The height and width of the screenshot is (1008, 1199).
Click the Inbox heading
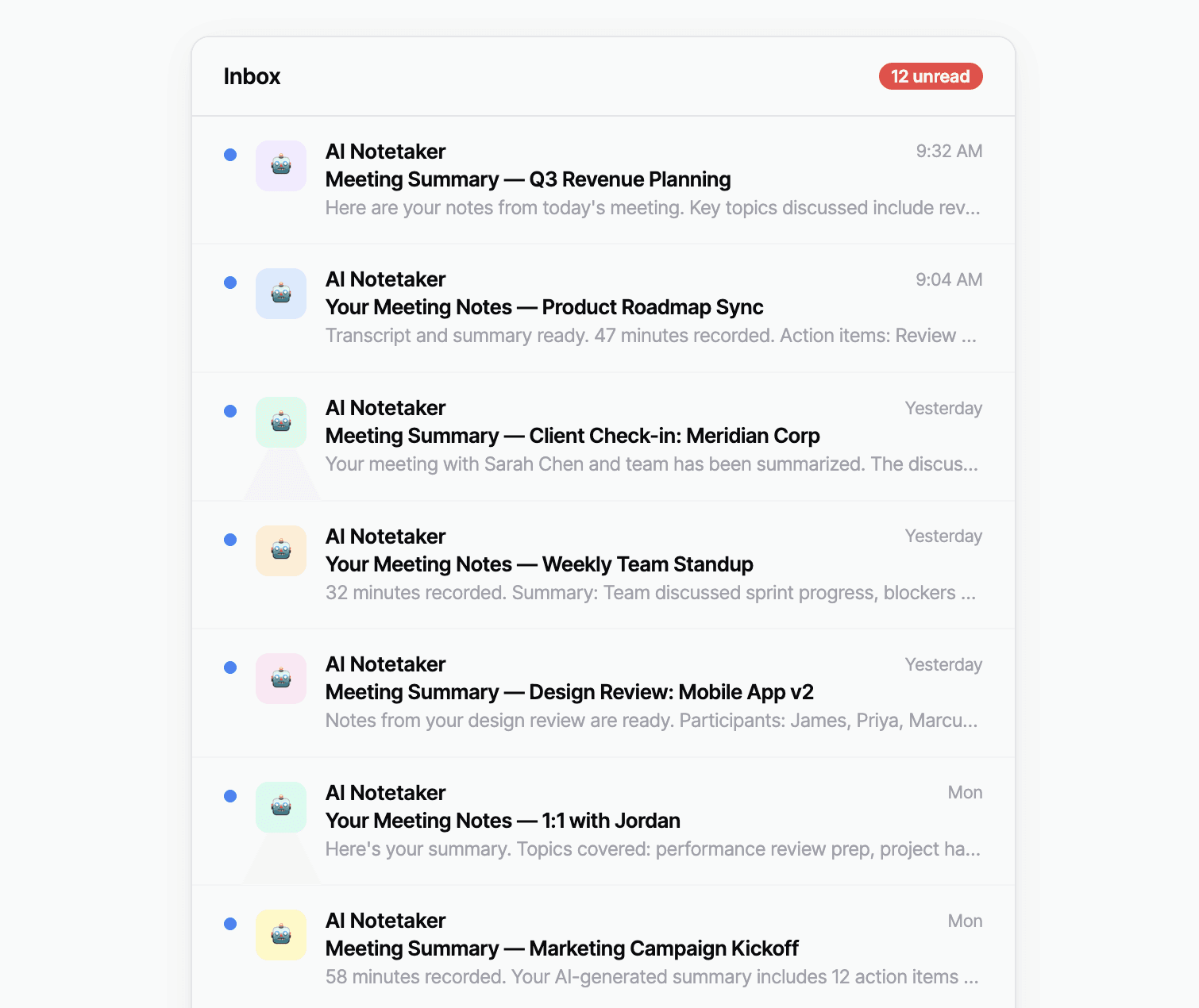click(252, 76)
